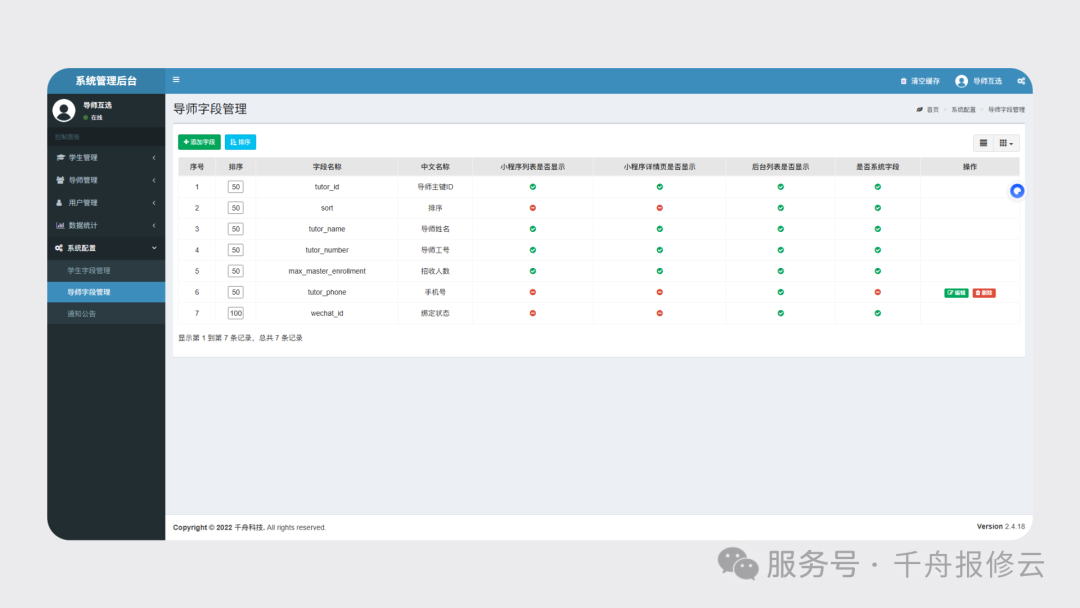The height and width of the screenshot is (608, 1080).
Task: Click the sort order field for wechat_id
Action: pos(236,313)
